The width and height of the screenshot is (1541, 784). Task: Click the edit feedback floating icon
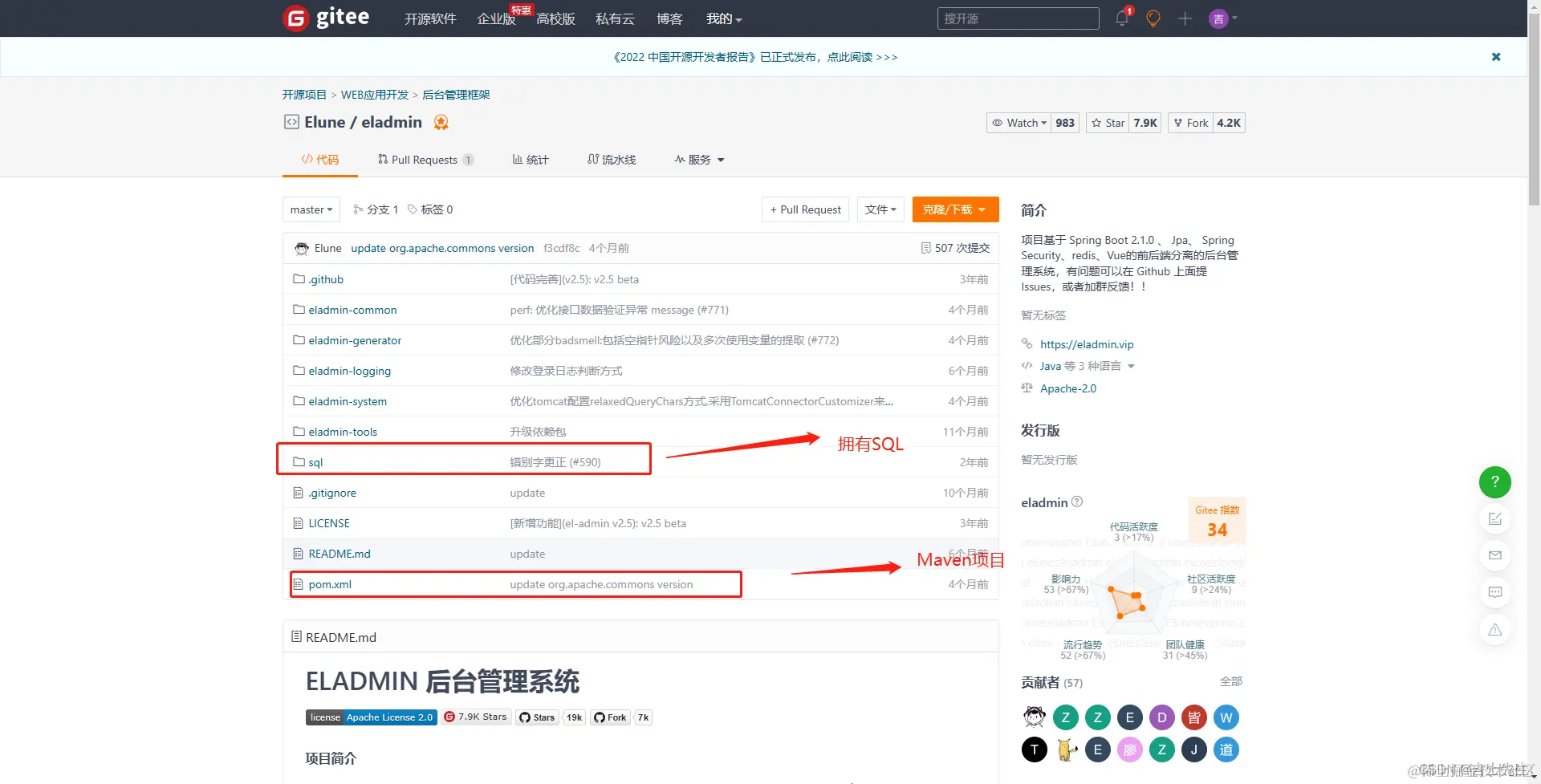point(1494,518)
